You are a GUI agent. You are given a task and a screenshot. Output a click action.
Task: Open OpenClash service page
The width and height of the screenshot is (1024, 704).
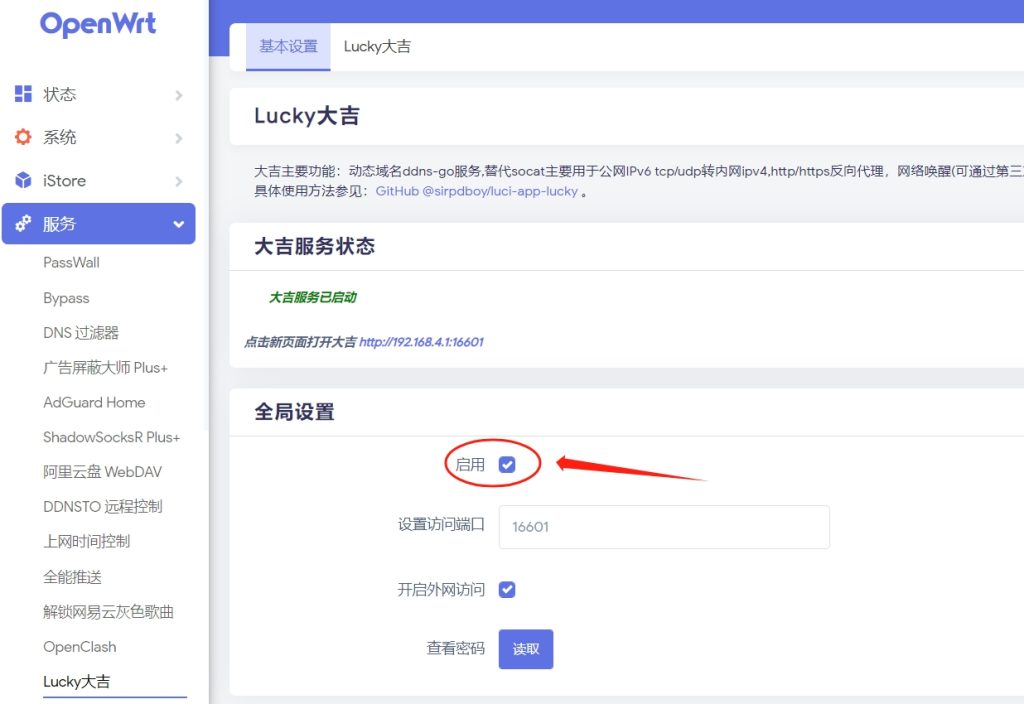(x=80, y=647)
